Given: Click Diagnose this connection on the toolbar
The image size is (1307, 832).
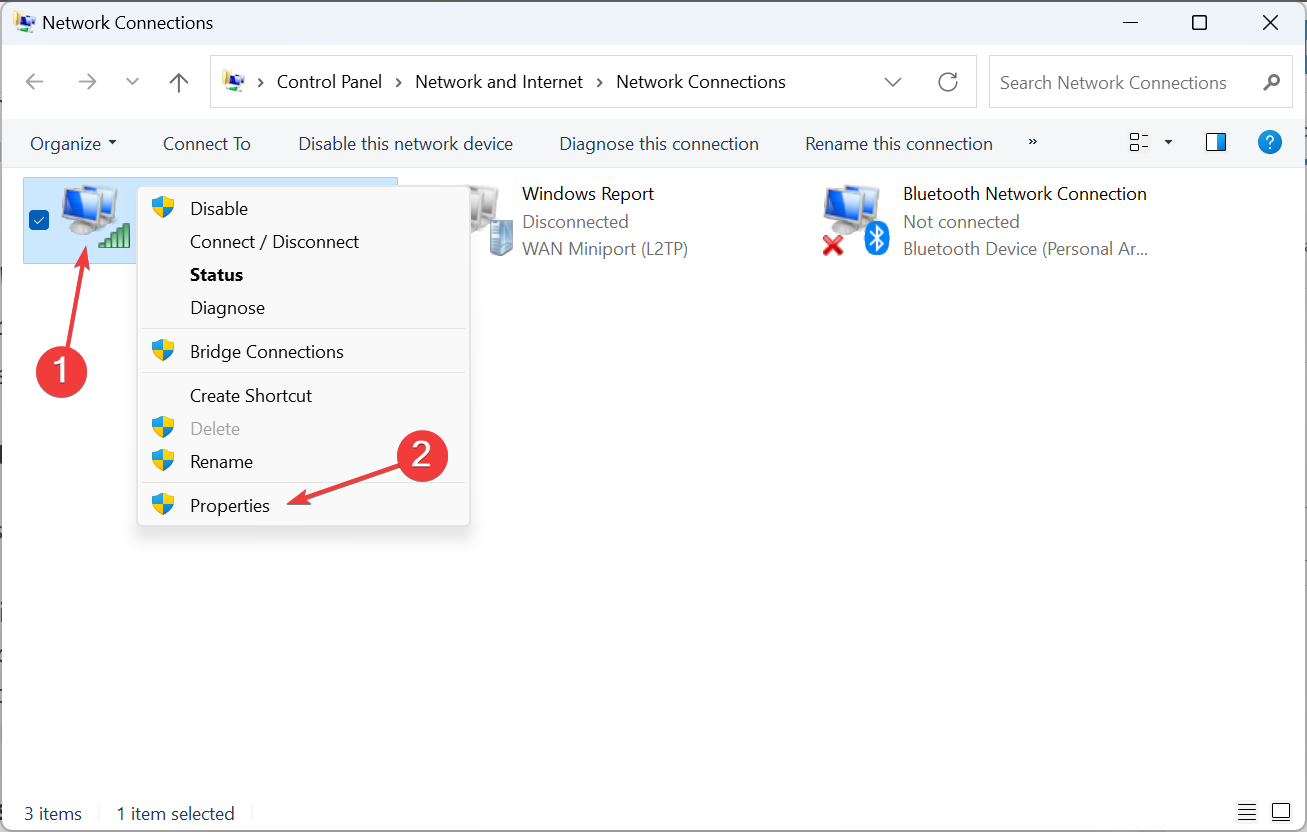Looking at the screenshot, I should pos(658,143).
